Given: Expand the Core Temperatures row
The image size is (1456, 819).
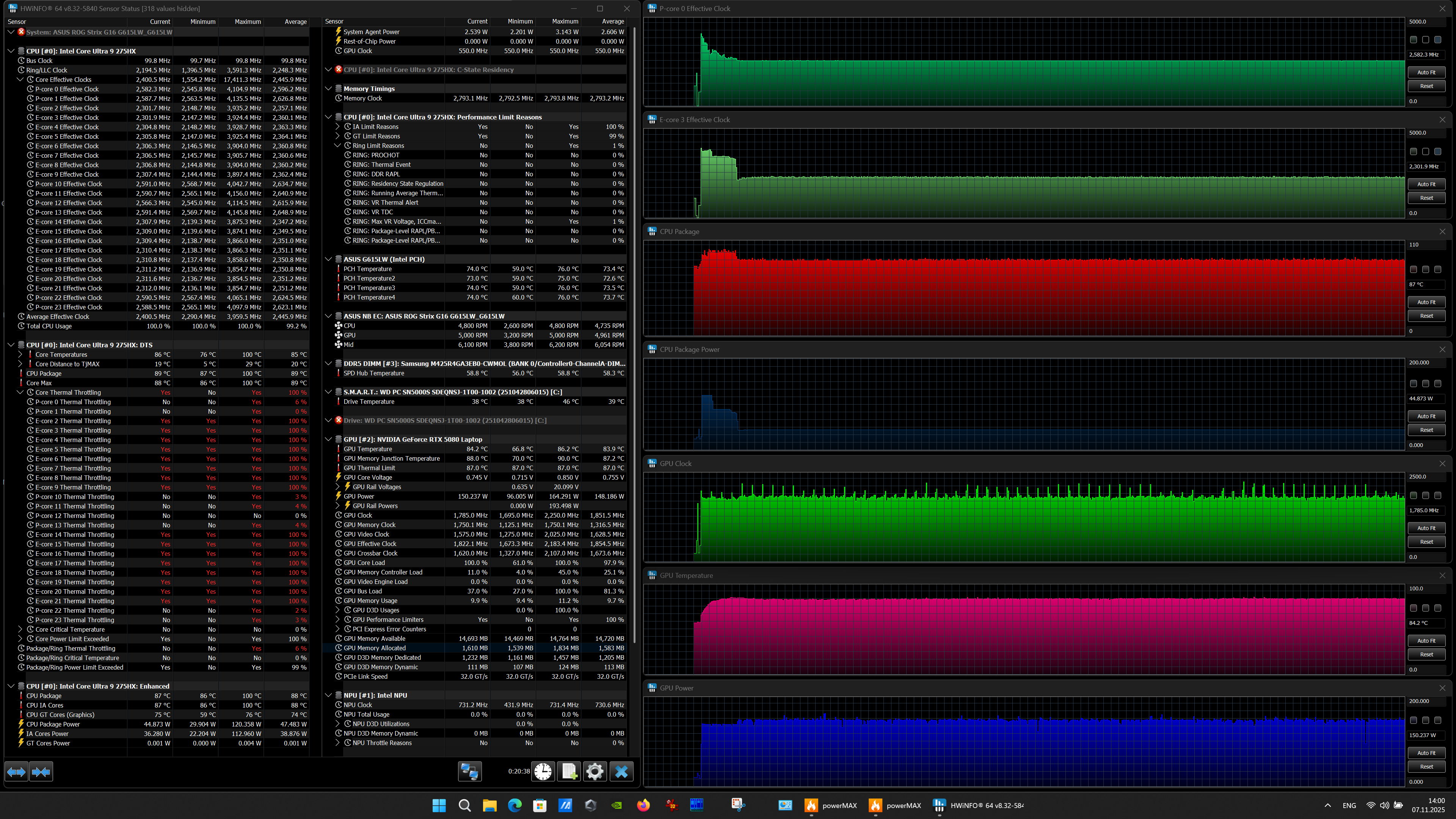Looking at the screenshot, I should click(x=20, y=355).
